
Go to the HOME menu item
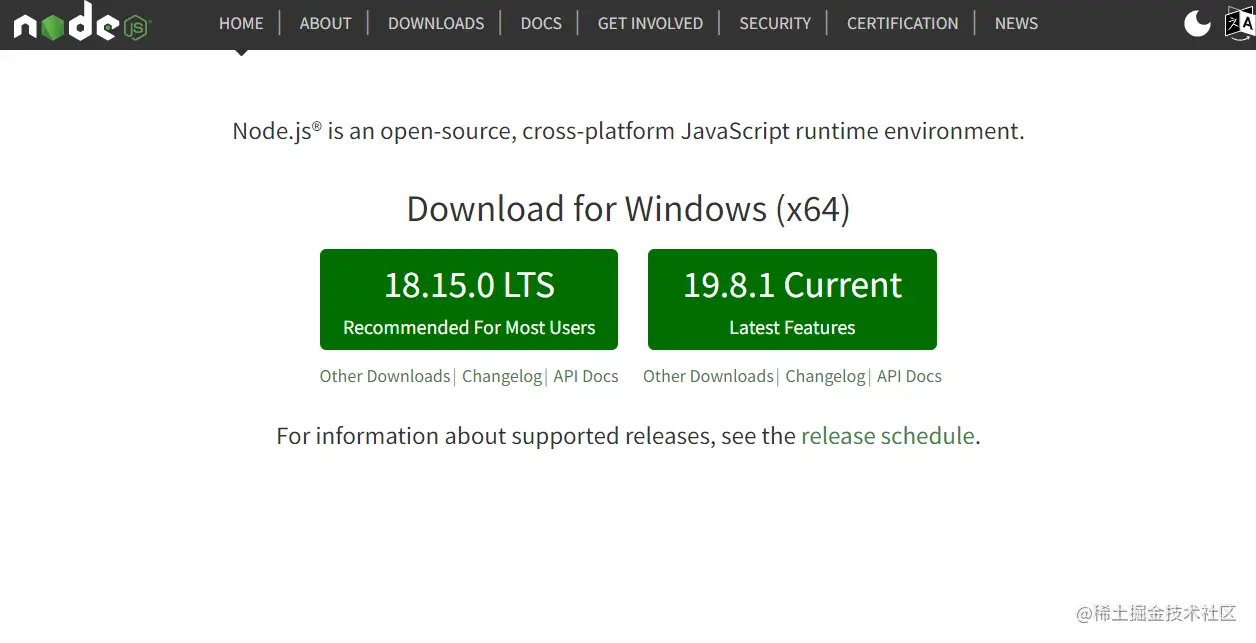coord(241,23)
